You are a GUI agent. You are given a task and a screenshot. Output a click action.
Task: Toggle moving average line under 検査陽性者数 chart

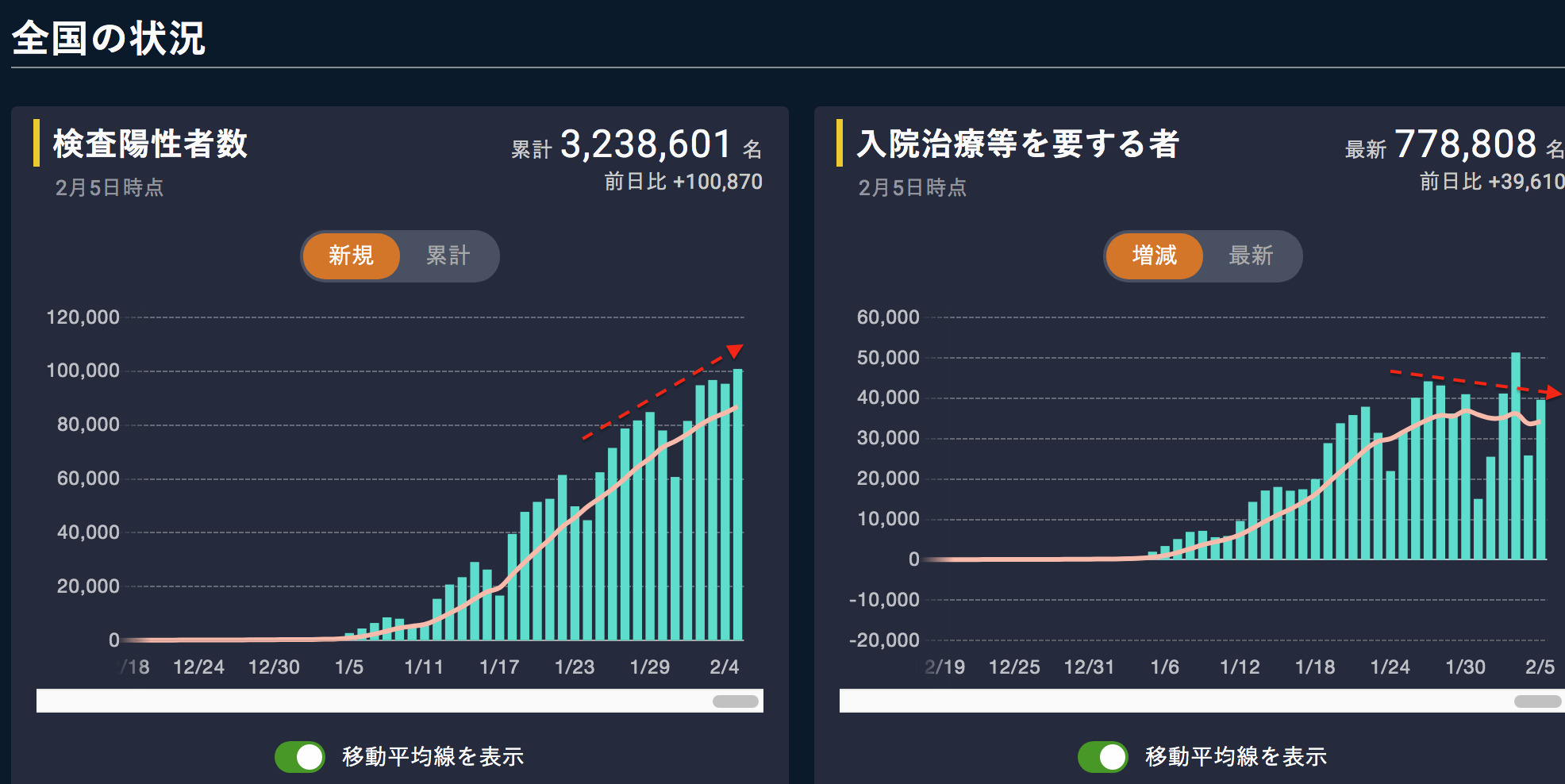300,756
